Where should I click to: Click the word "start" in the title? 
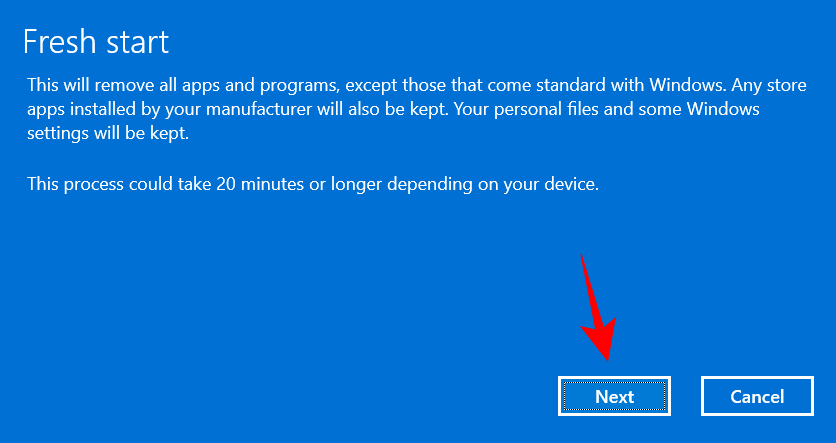click(138, 42)
